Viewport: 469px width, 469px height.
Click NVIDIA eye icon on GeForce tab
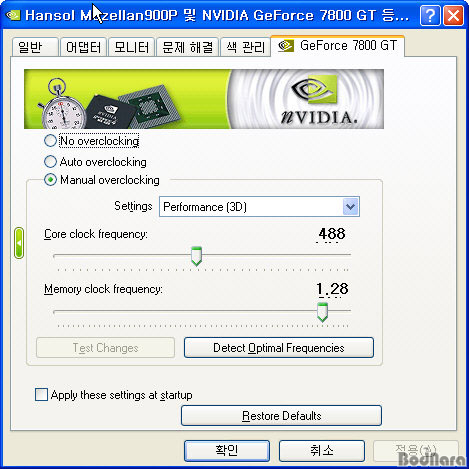coord(286,45)
